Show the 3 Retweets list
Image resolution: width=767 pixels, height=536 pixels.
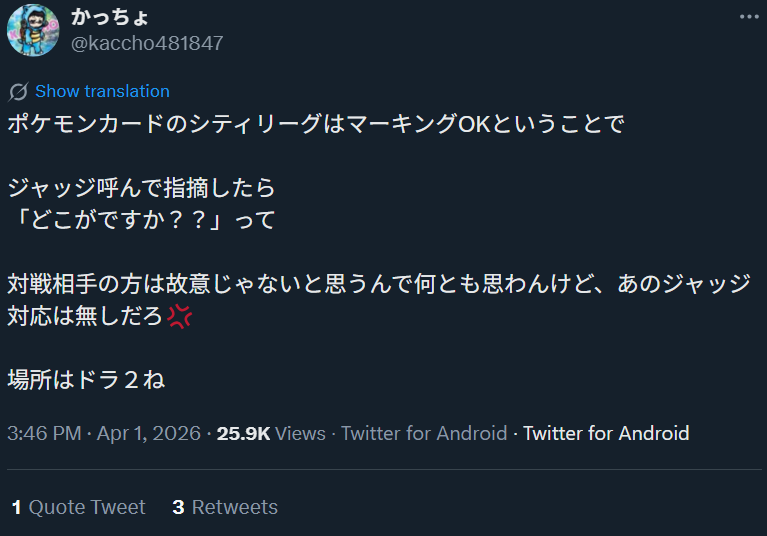click(225, 507)
